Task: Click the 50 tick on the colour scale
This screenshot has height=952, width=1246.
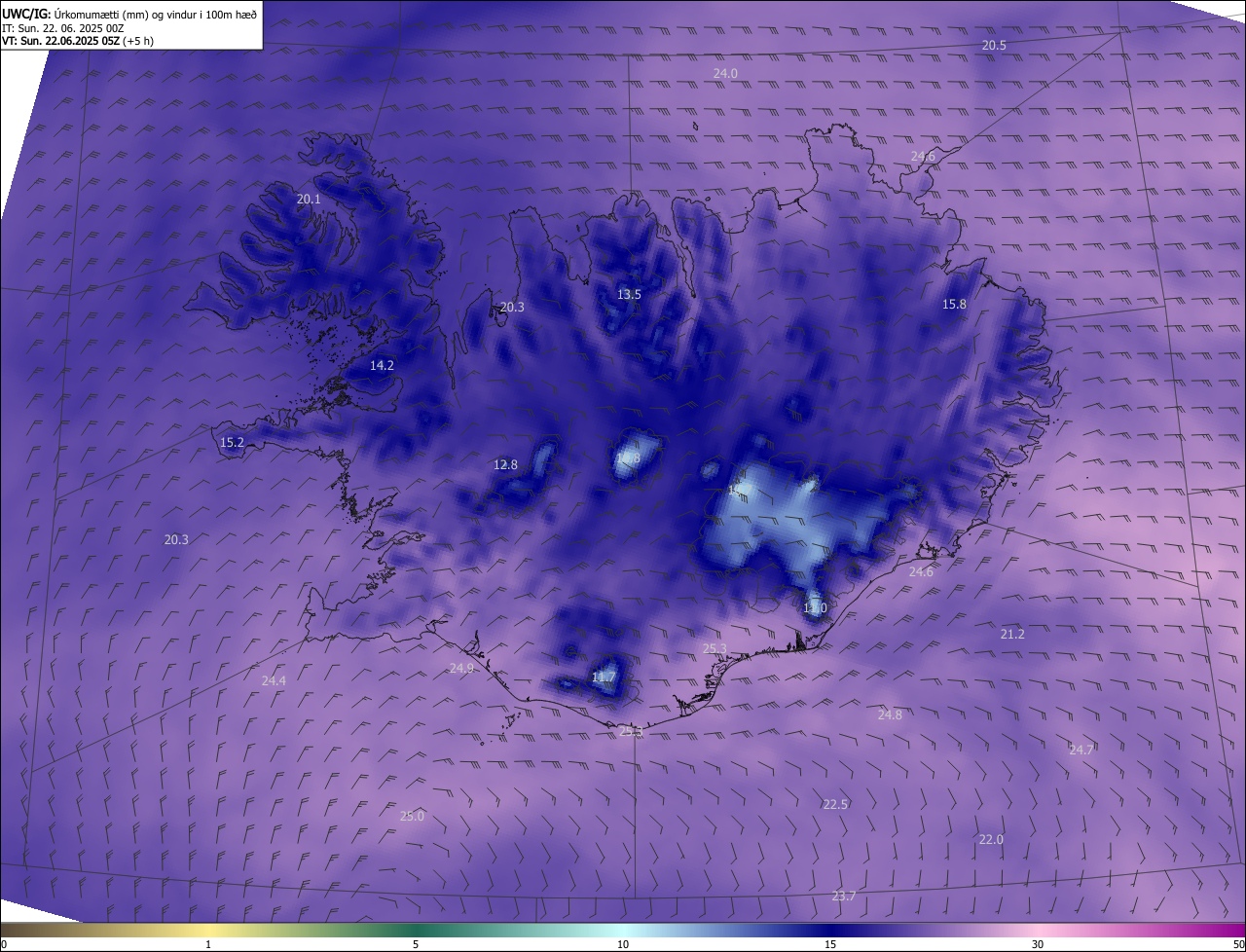Action: pos(1238,944)
